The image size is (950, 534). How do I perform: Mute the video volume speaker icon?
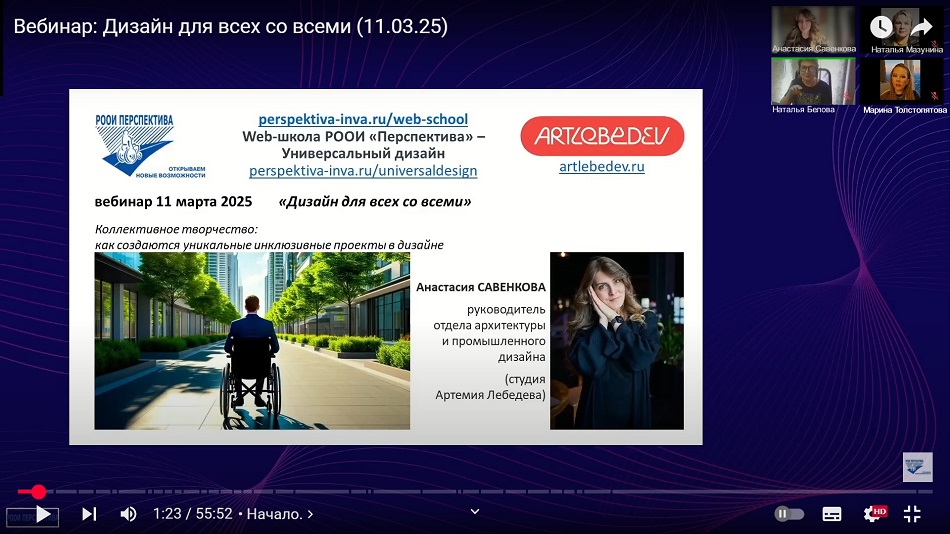(129, 514)
